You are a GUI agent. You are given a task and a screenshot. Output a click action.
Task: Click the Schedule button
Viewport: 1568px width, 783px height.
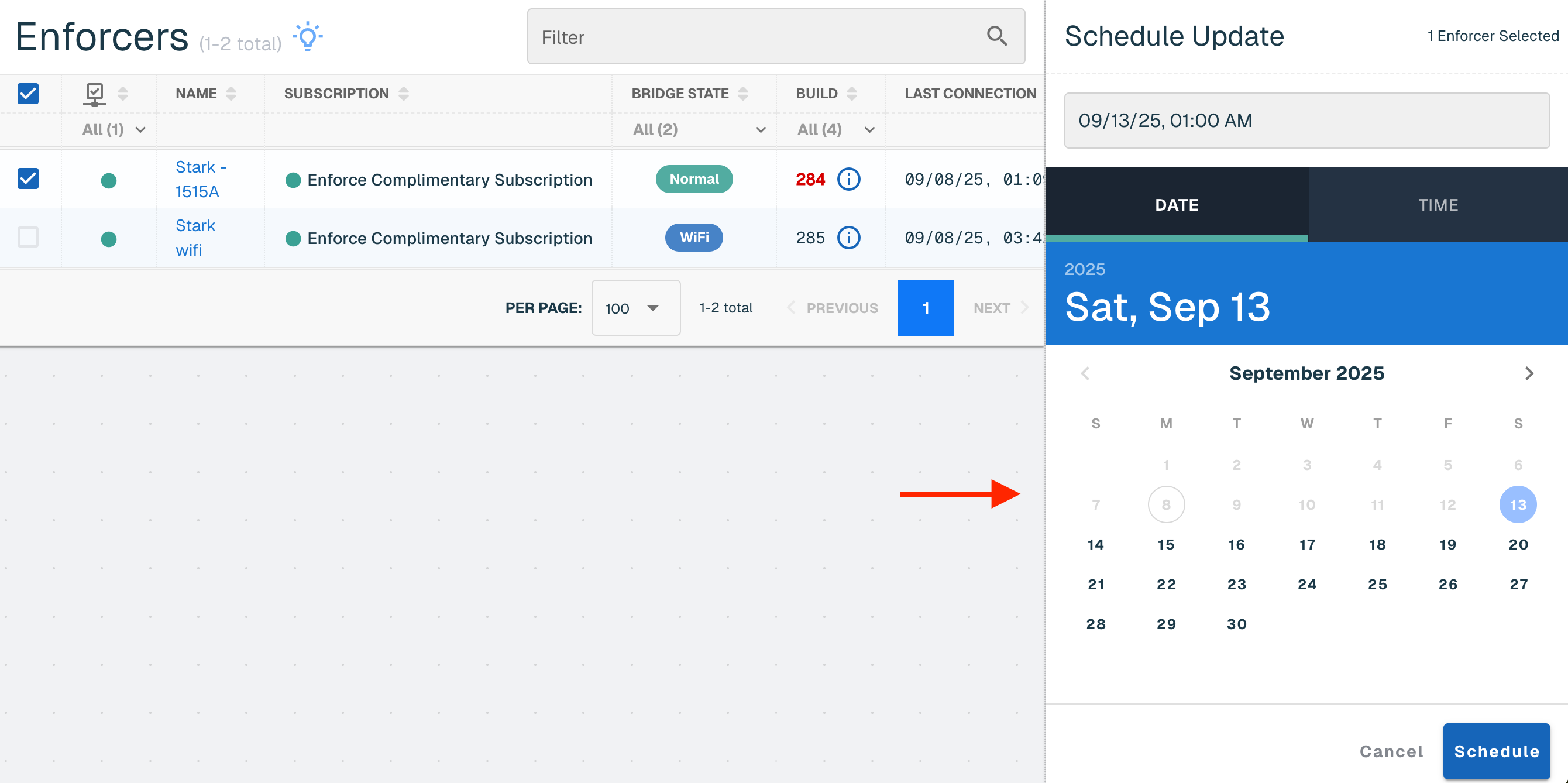[1496, 751]
